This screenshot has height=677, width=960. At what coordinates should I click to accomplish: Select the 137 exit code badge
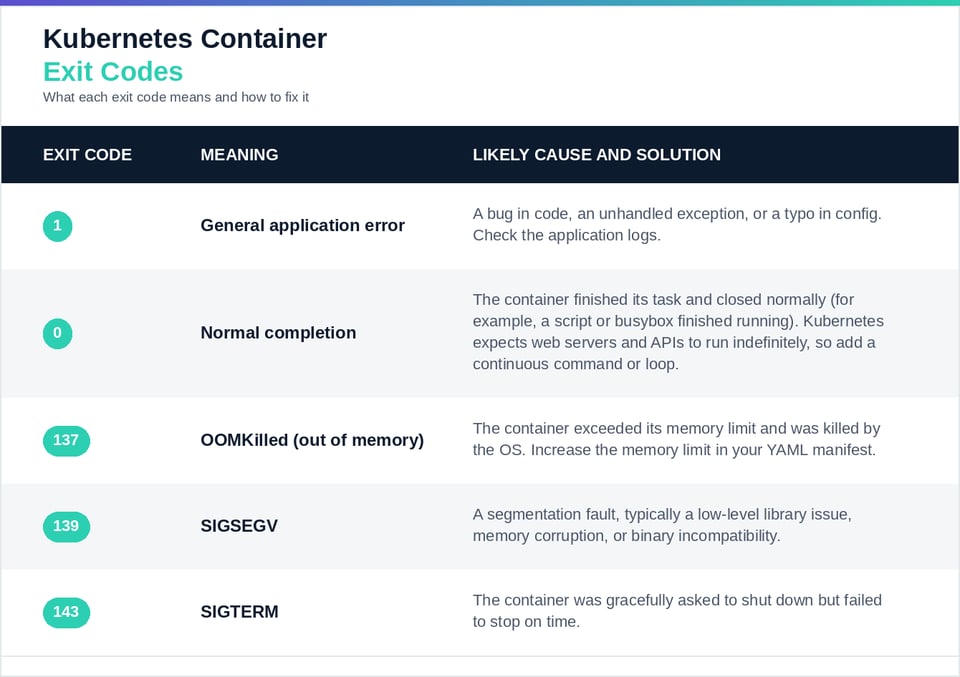[x=66, y=440]
